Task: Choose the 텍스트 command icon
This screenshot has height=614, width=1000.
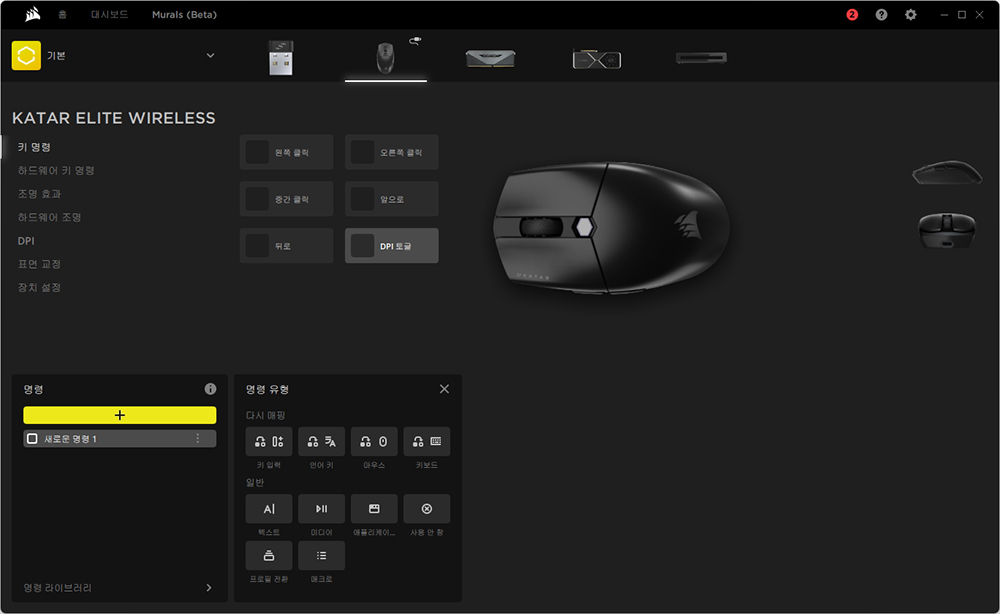Action: click(x=269, y=509)
